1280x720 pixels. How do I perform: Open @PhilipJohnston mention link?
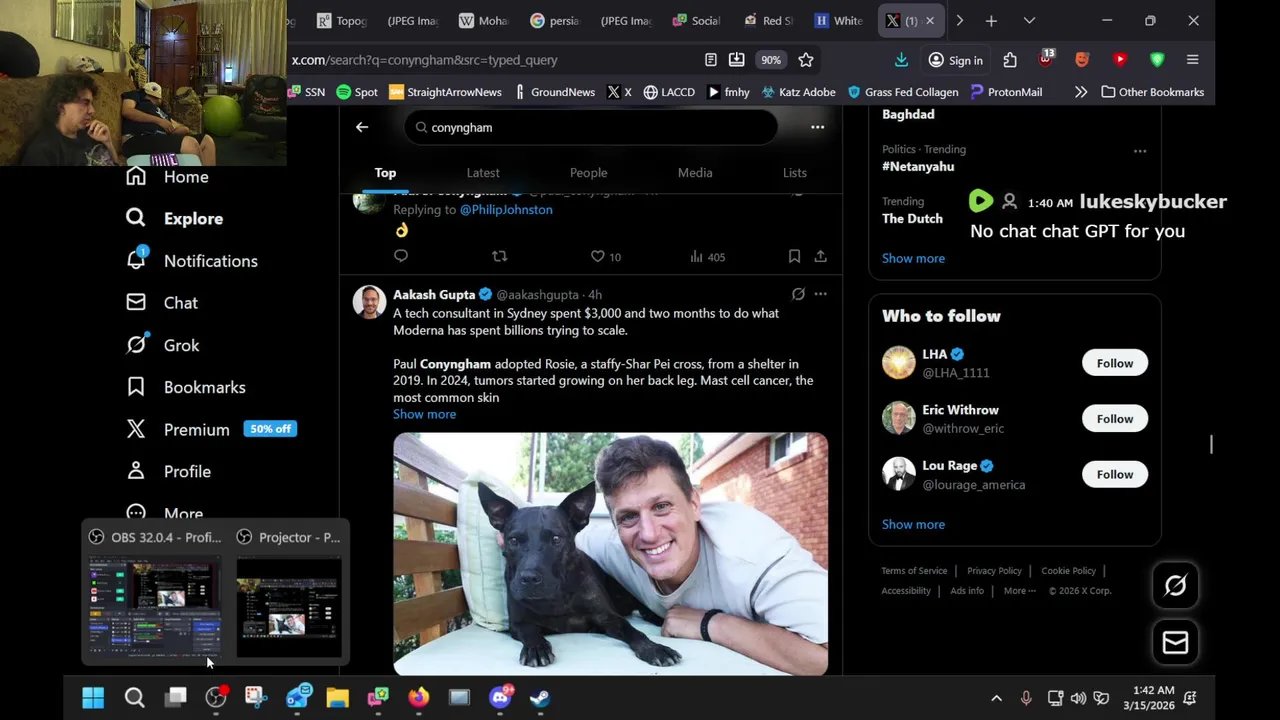(x=506, y=210)
